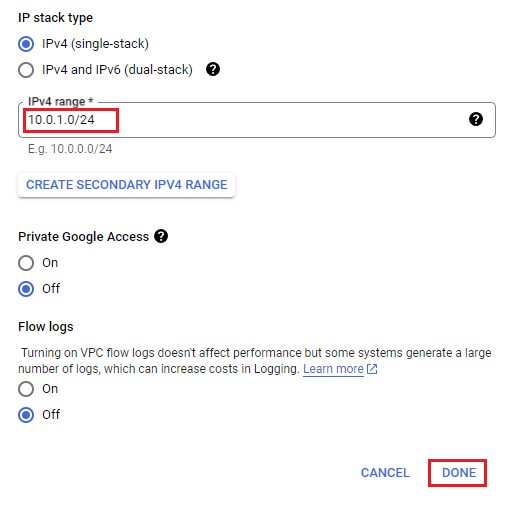The width and height of the screenshot is (525, 524).
Task: Click the IP stack type heading
Action: pos(56,18)
